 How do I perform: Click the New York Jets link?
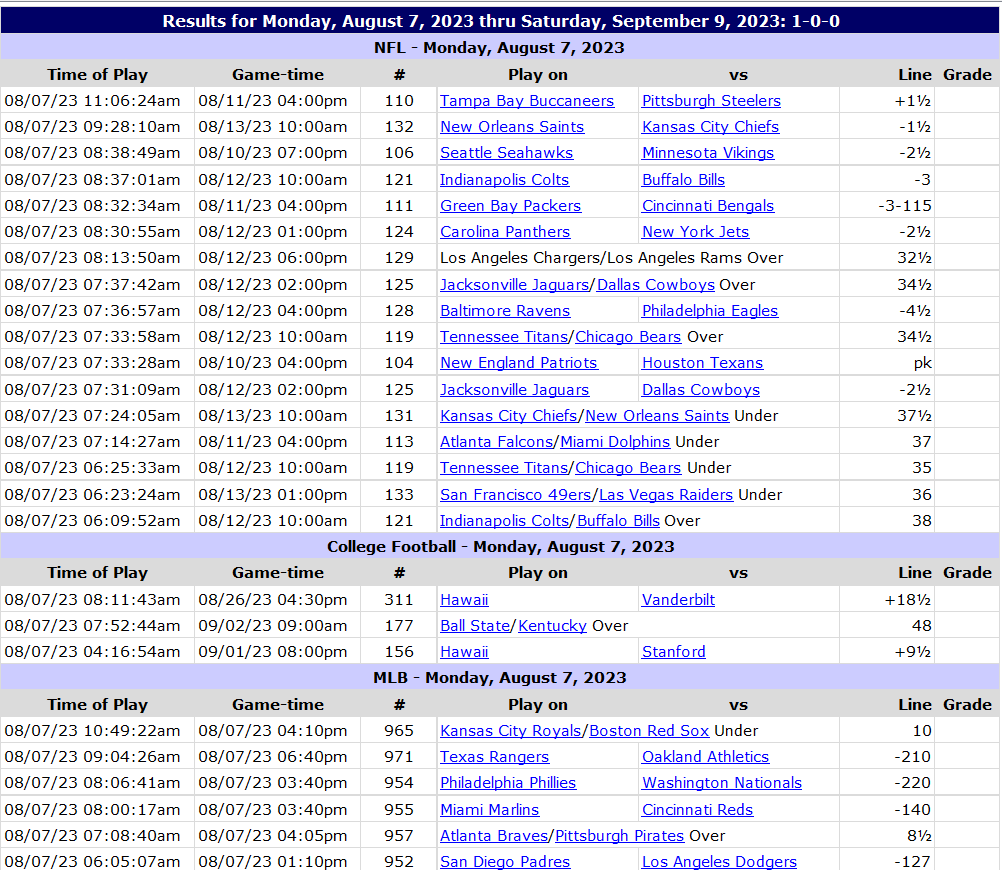click(x=695, y=232)
